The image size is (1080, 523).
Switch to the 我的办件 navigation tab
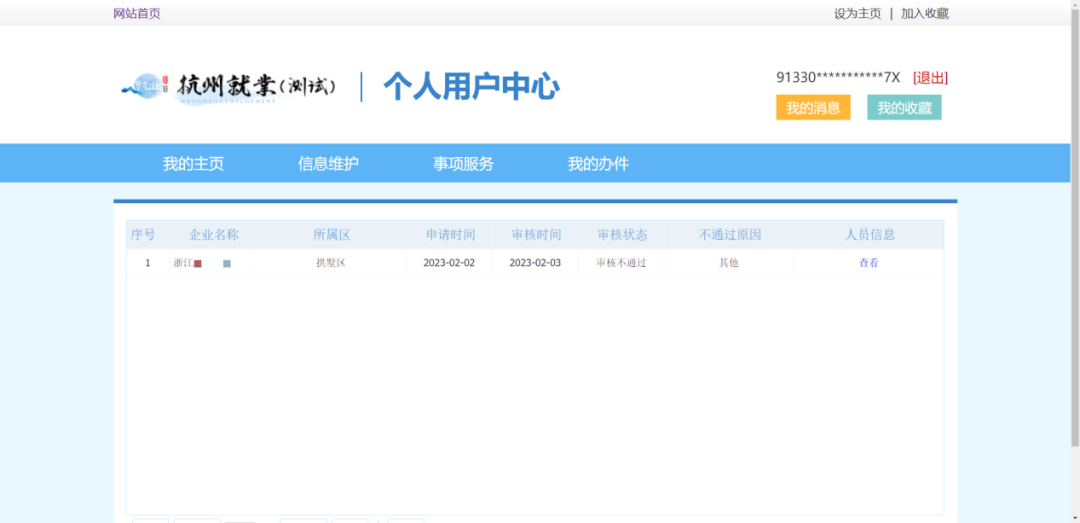click(x=598, y=164)
